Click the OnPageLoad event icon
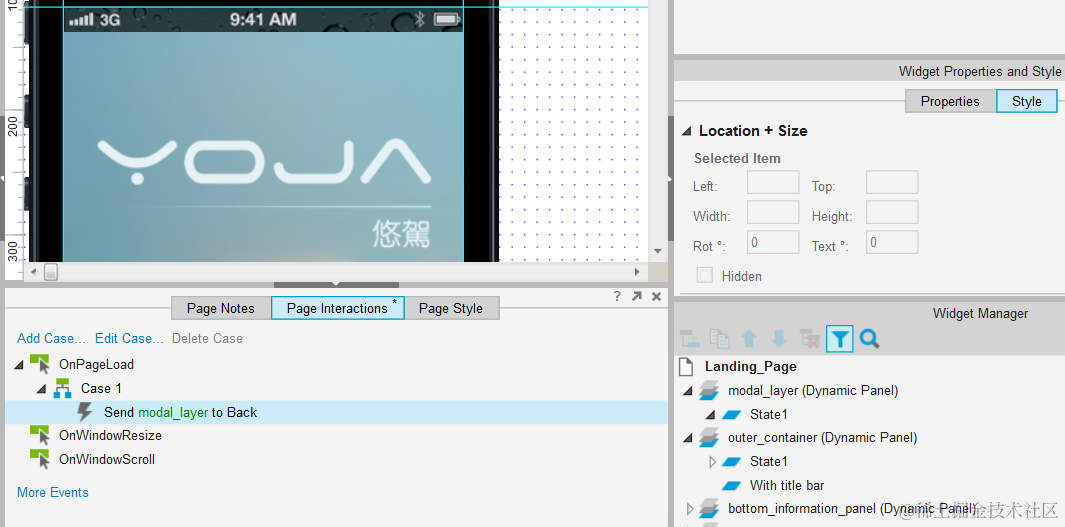Viewport: 1065px width, 527px height. coord(40,364)
